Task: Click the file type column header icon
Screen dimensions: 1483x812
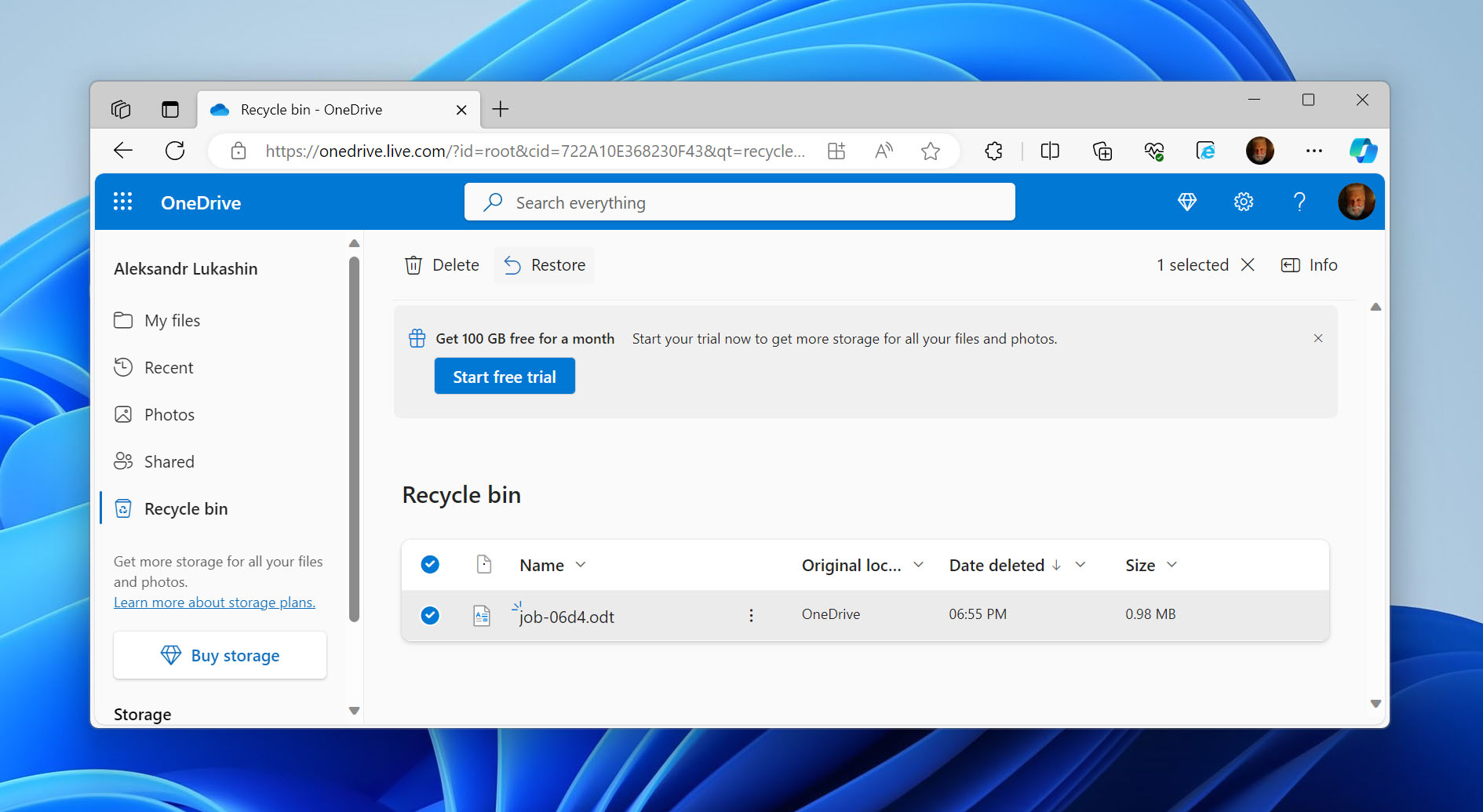Action: (484, 564)
